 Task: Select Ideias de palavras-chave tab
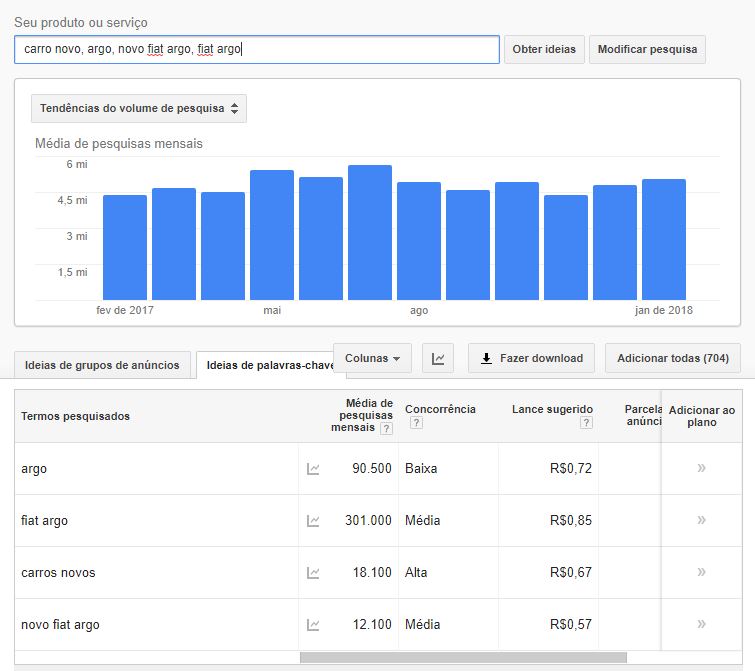pyautogui.click(x=270, y=365)
